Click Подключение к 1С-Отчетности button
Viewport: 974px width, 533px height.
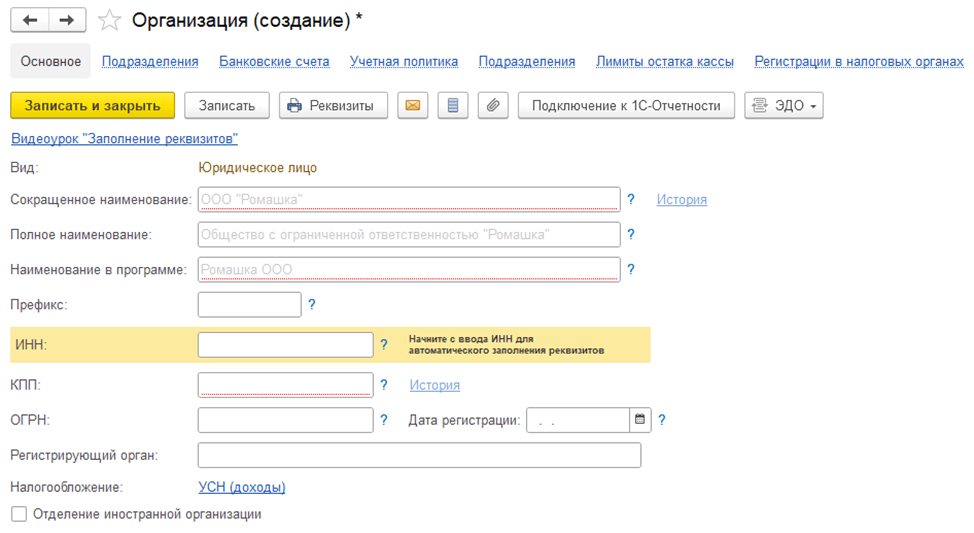pos(626,105)
